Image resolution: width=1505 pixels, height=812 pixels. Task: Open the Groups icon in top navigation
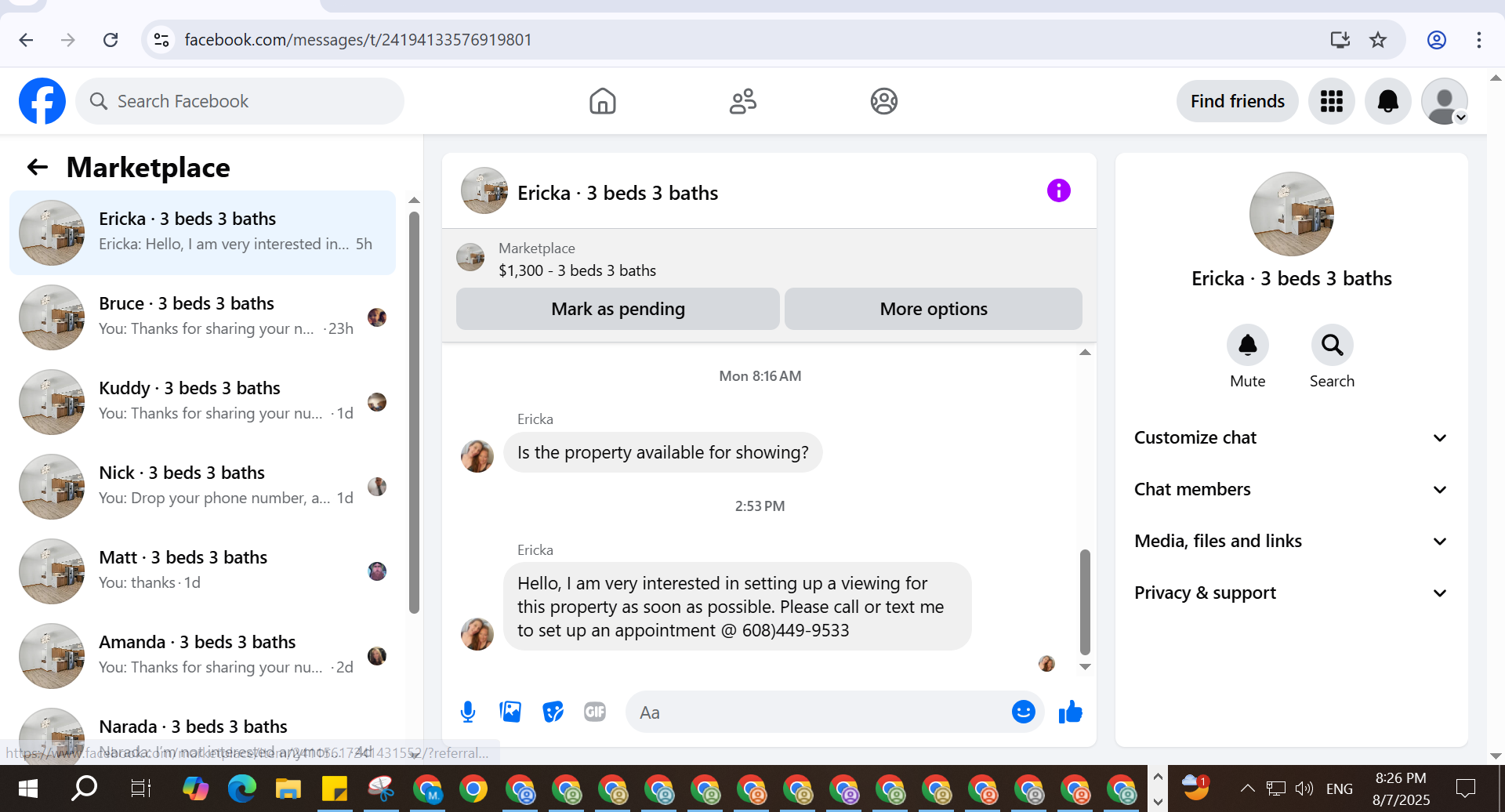point(884,101)
